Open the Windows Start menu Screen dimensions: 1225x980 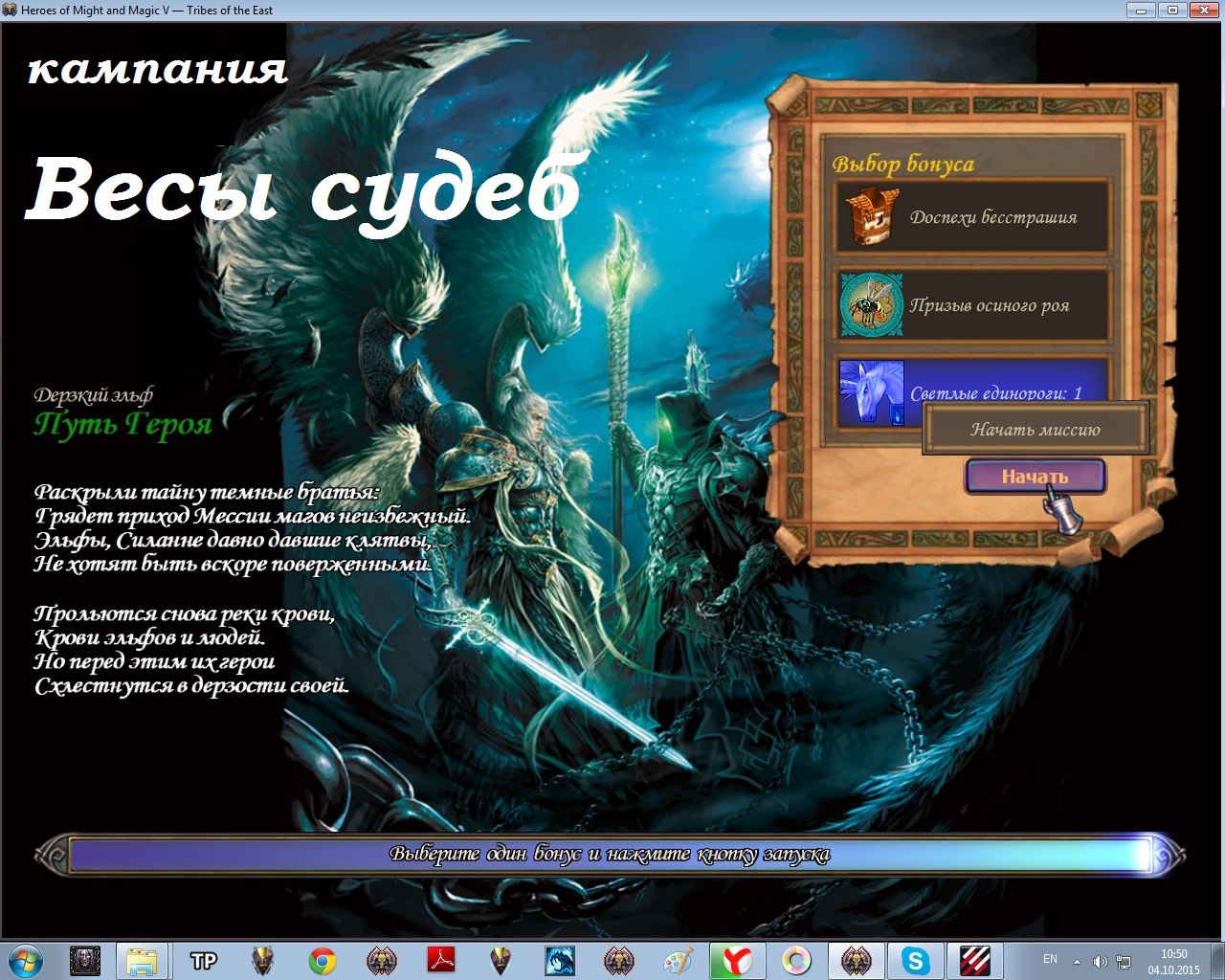25,960
